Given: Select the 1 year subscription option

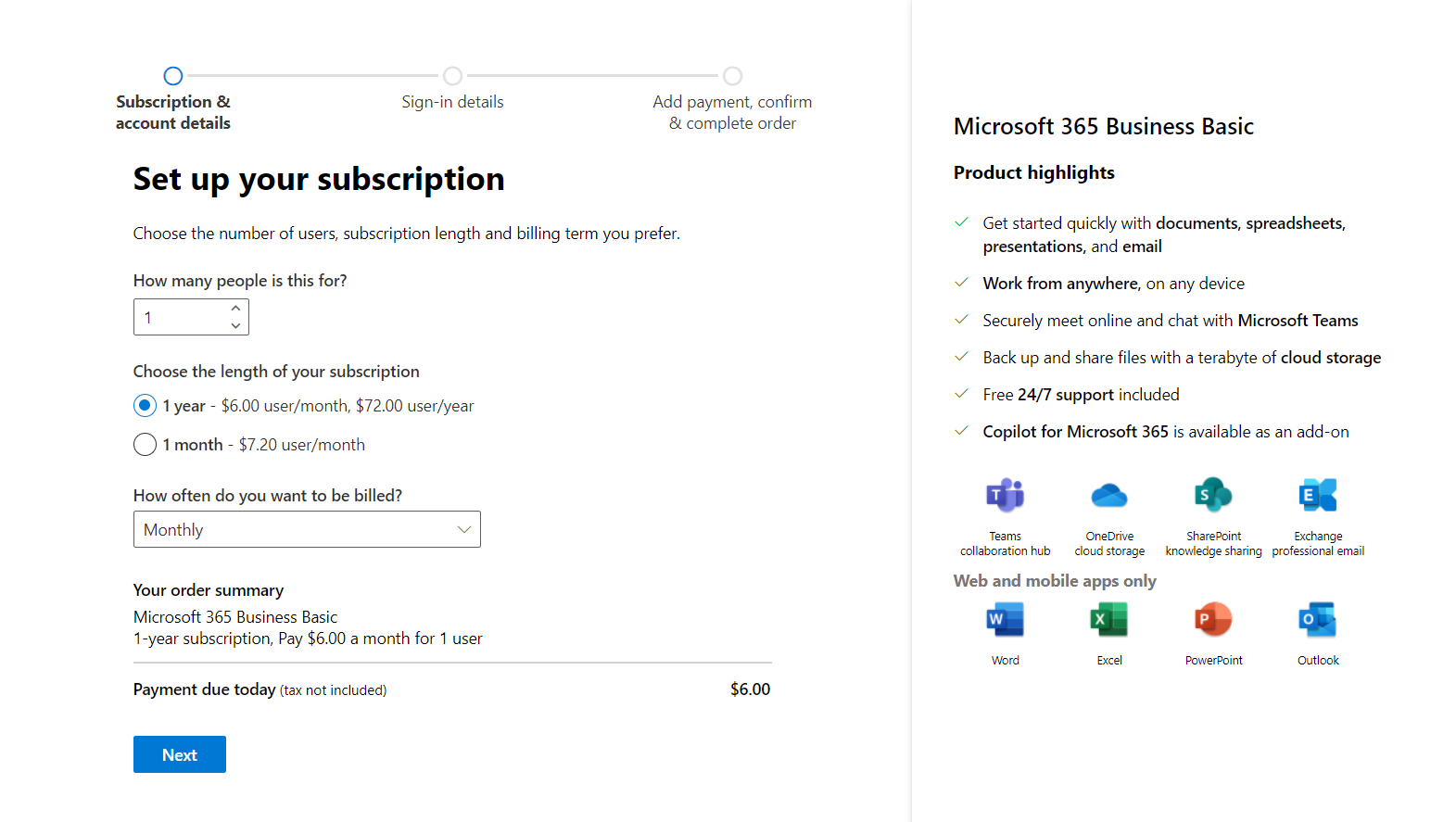Looking at the screenshot, I should (145, 406).
